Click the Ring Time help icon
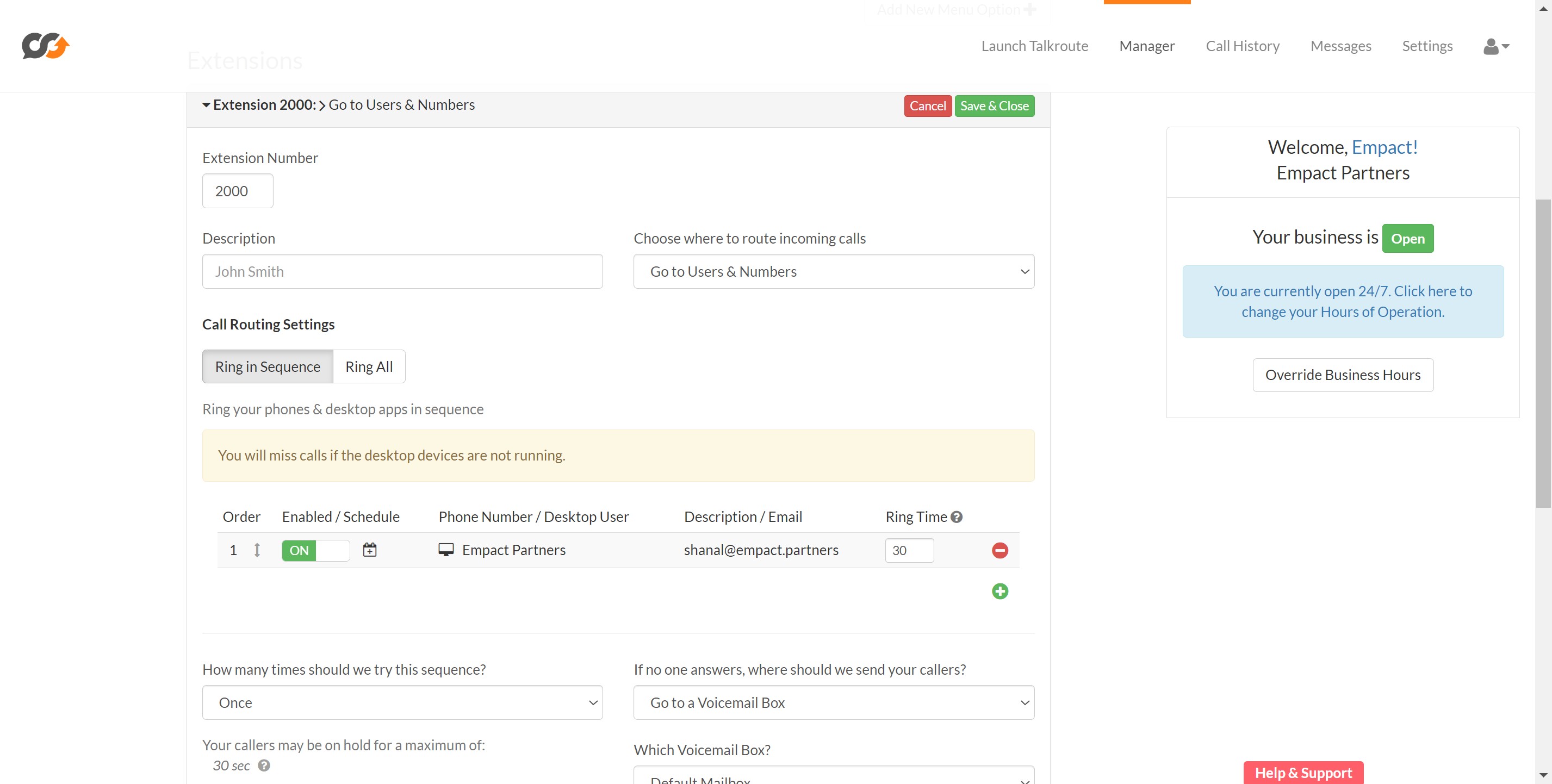This screenshot has height=784, width=1552. pyautogui.click(x=956, y=517)
